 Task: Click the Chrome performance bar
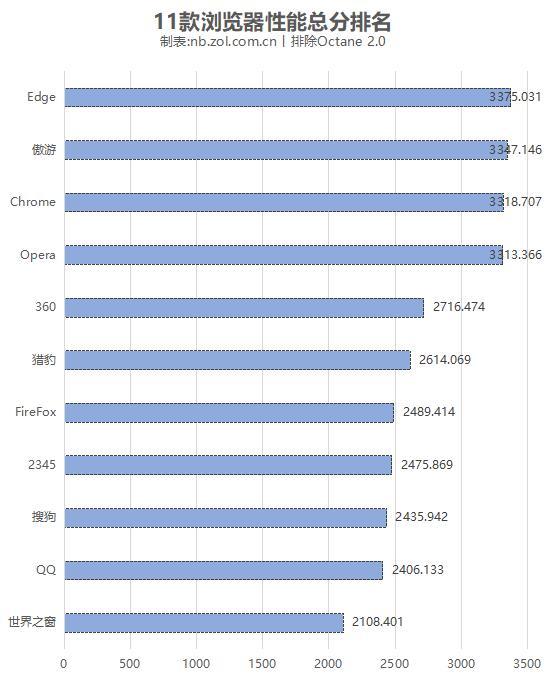coord(284,202)
